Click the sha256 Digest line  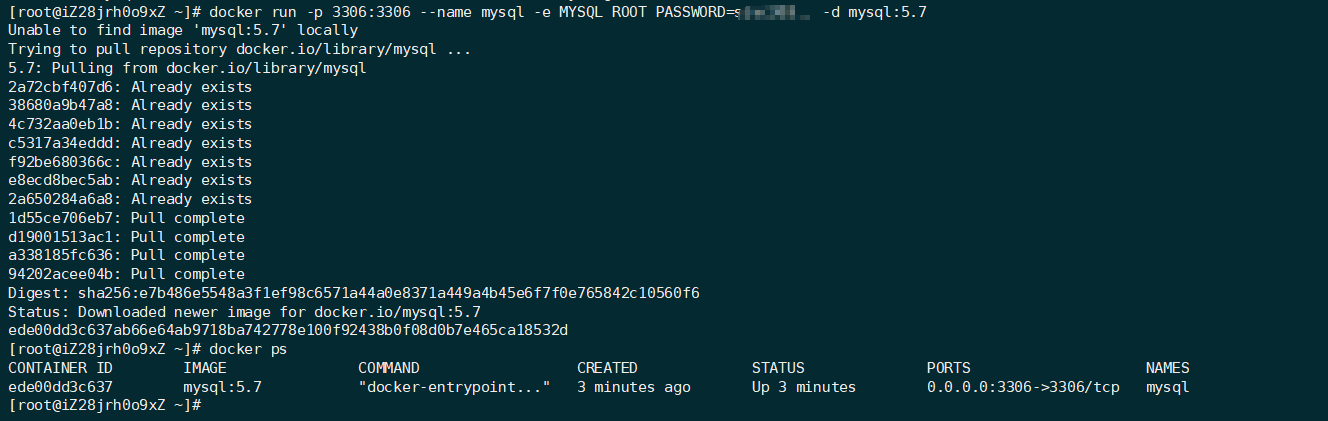click(353, 293)
